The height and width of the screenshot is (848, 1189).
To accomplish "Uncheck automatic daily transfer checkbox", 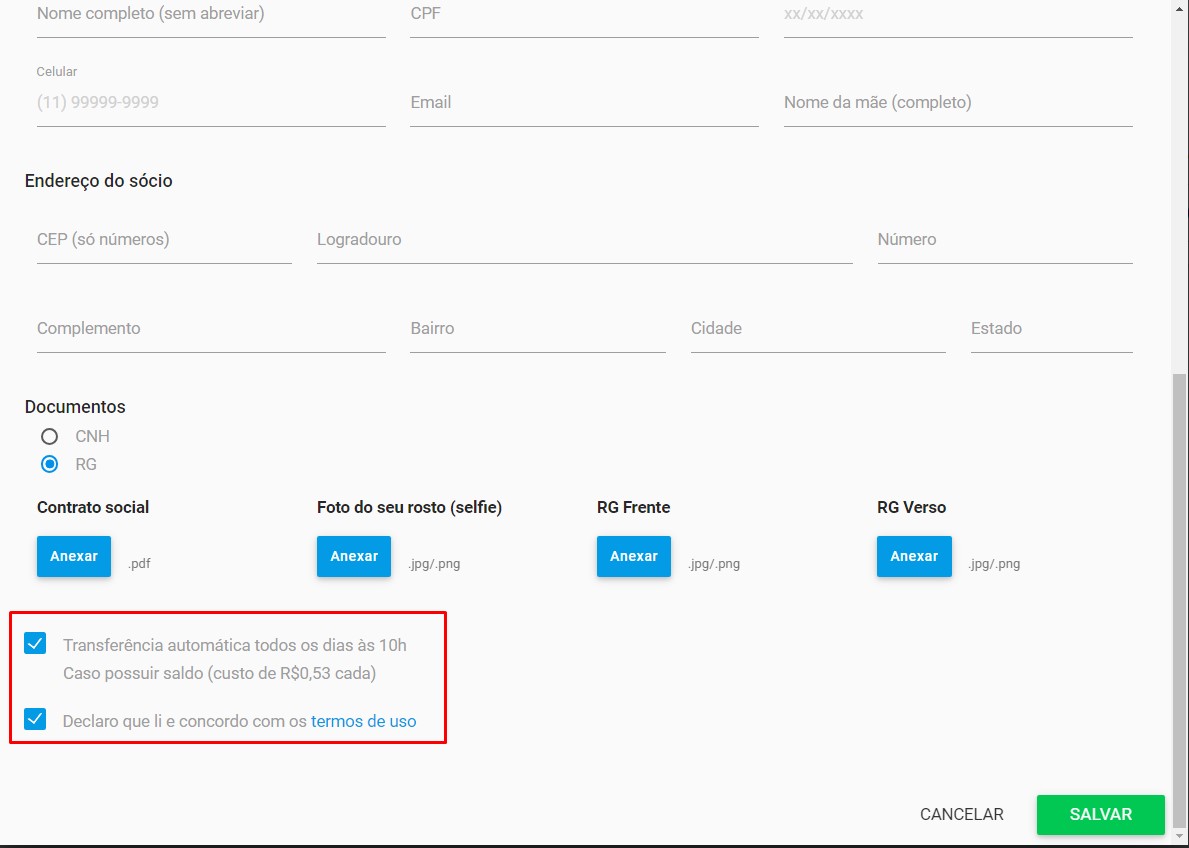I will coord(35,643).
